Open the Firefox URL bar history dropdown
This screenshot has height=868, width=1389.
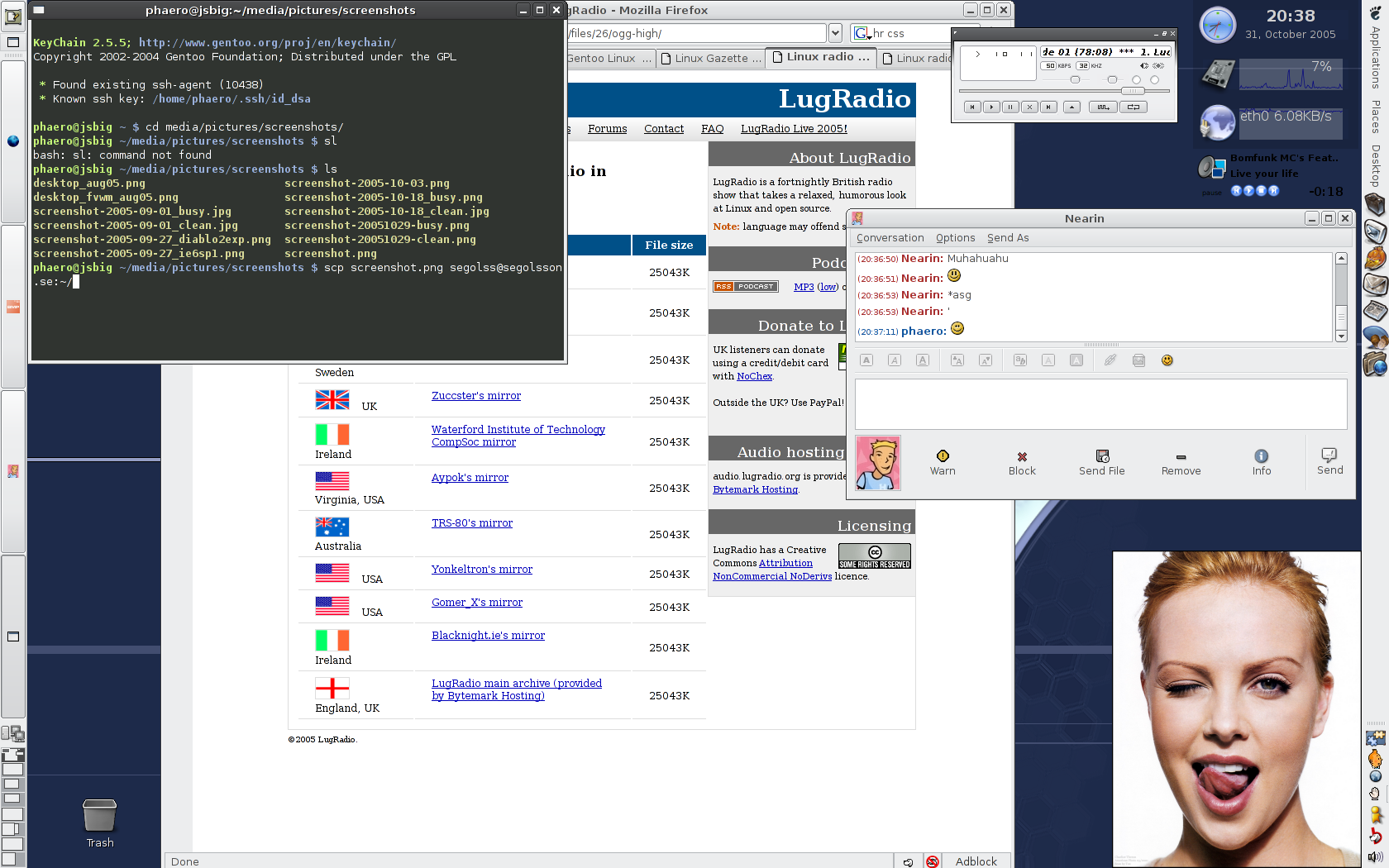[835, 33]
